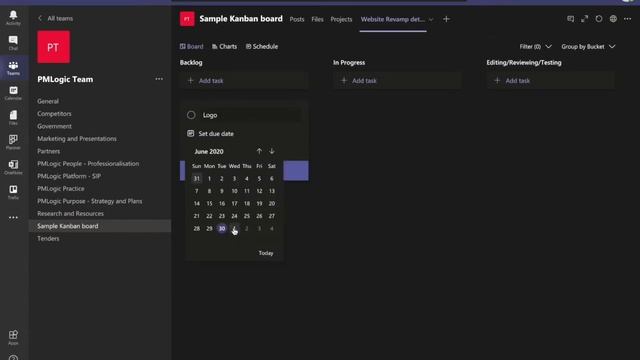
Task: Switch to Schedule view
Action: [x=262, y=47]
